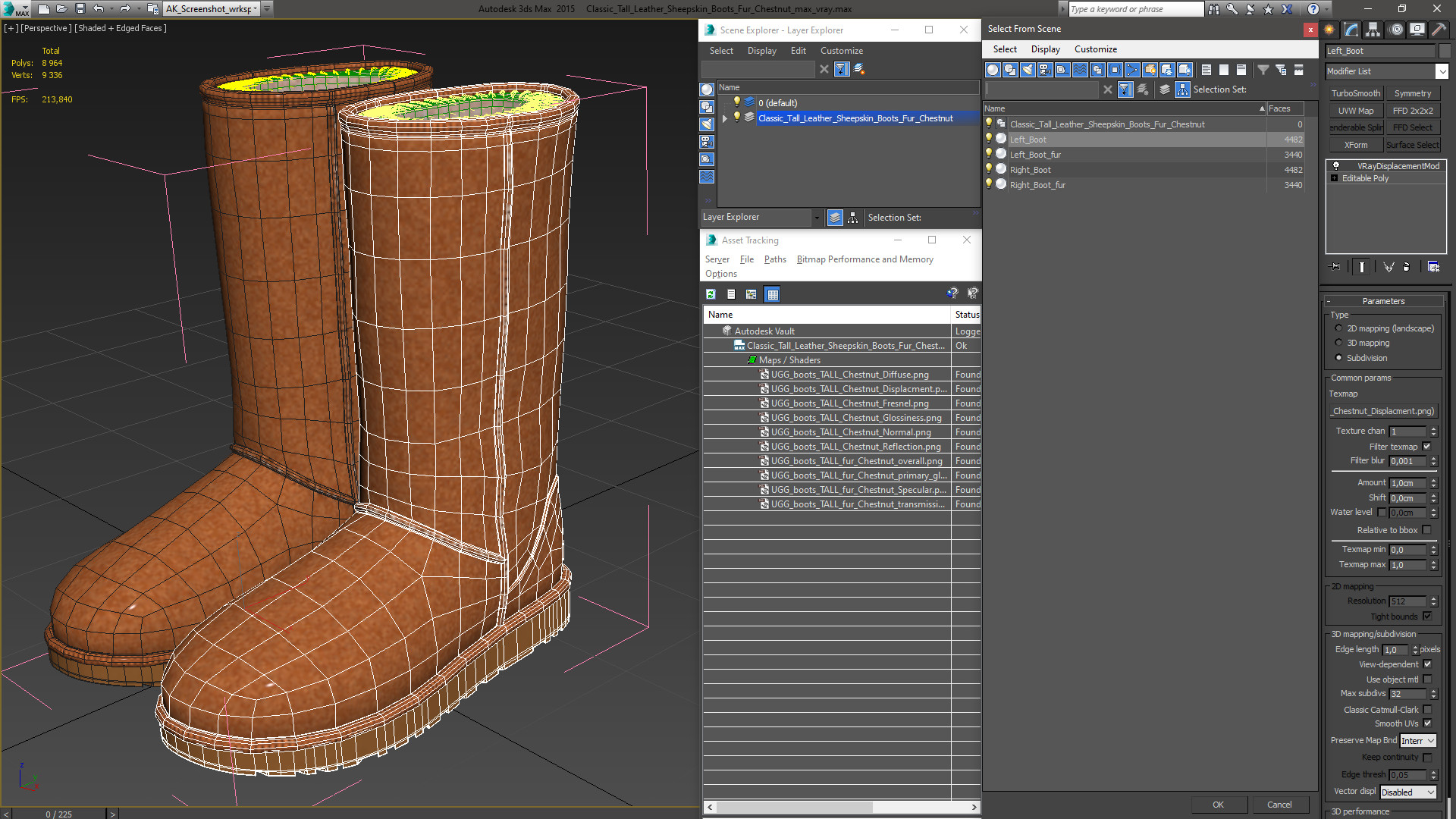1456x819 pixels.
Task: Toggle Filter texmap checkbox
Action: tap(1426, 447)
